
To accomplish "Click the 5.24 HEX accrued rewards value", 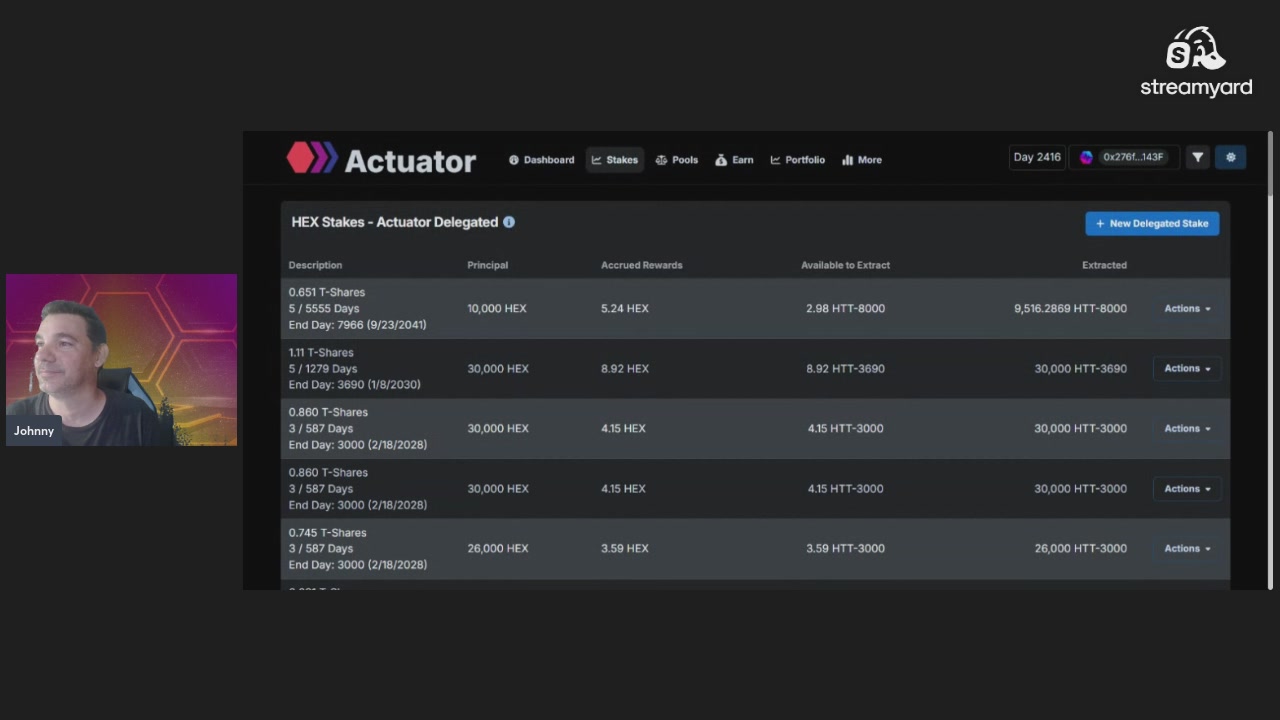I will click(x=624, y=308).
